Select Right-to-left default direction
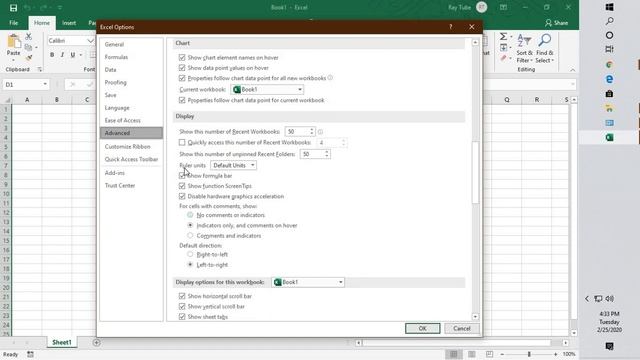This screenshot has width=640, height=360. [190, 254]
